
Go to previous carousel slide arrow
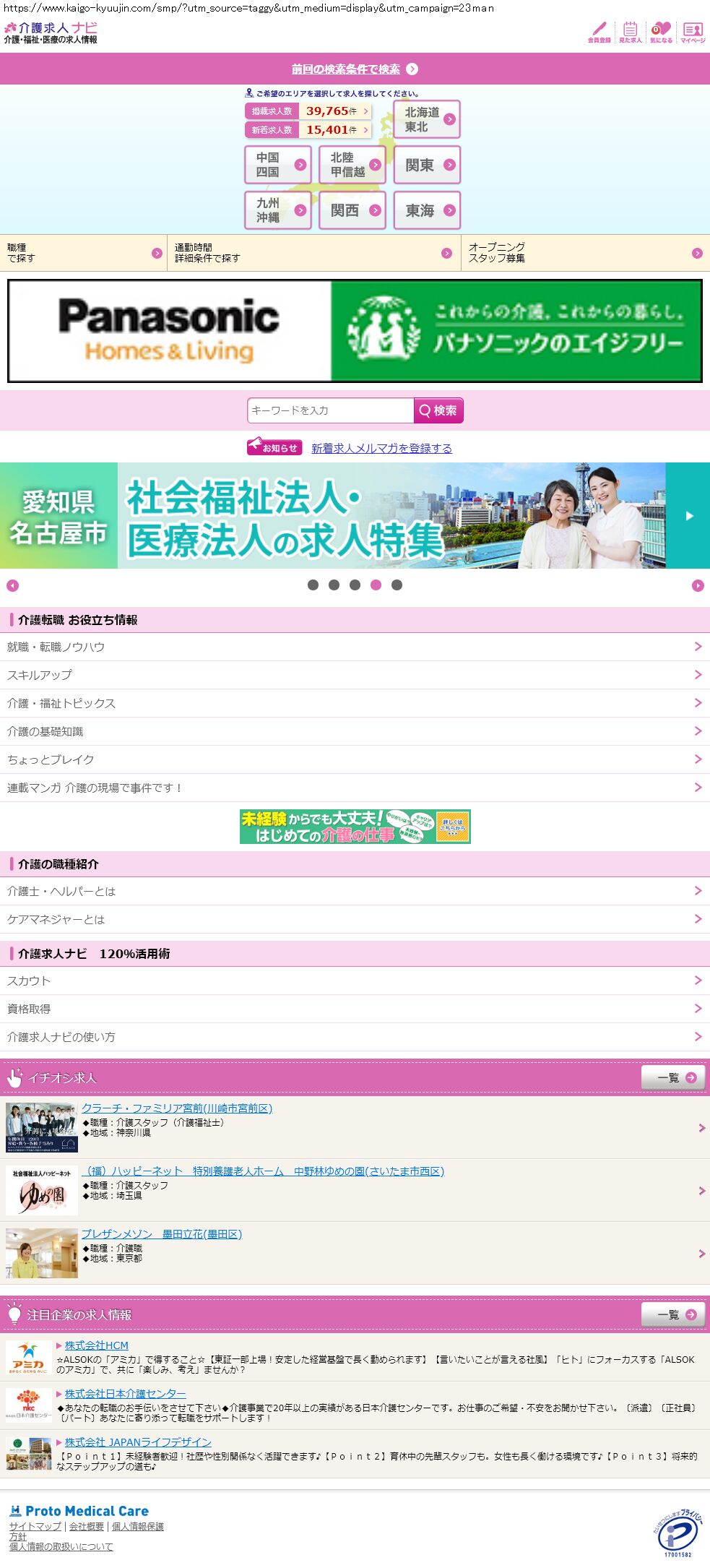12,585
